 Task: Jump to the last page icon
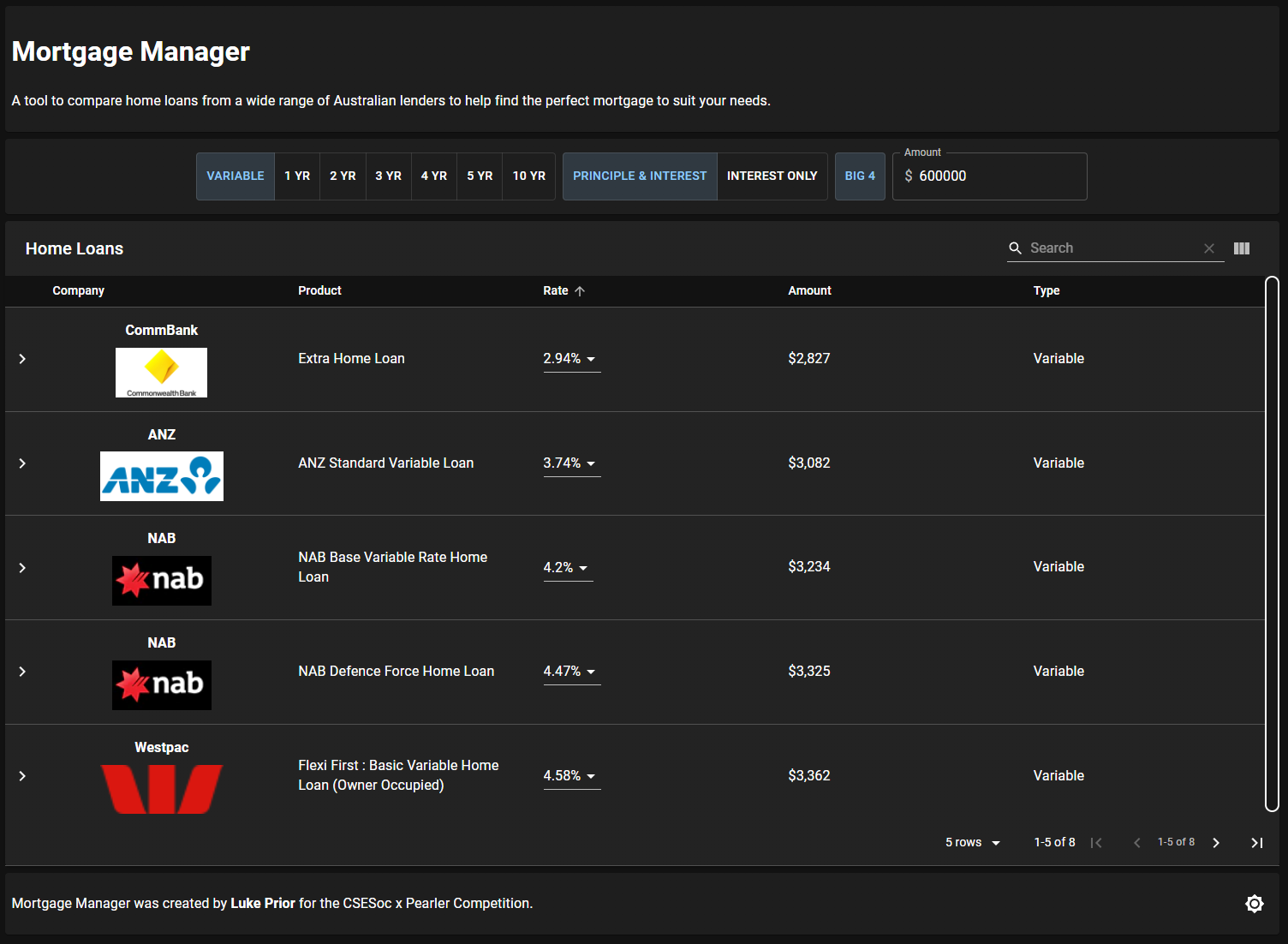(x=1256, y=843)
